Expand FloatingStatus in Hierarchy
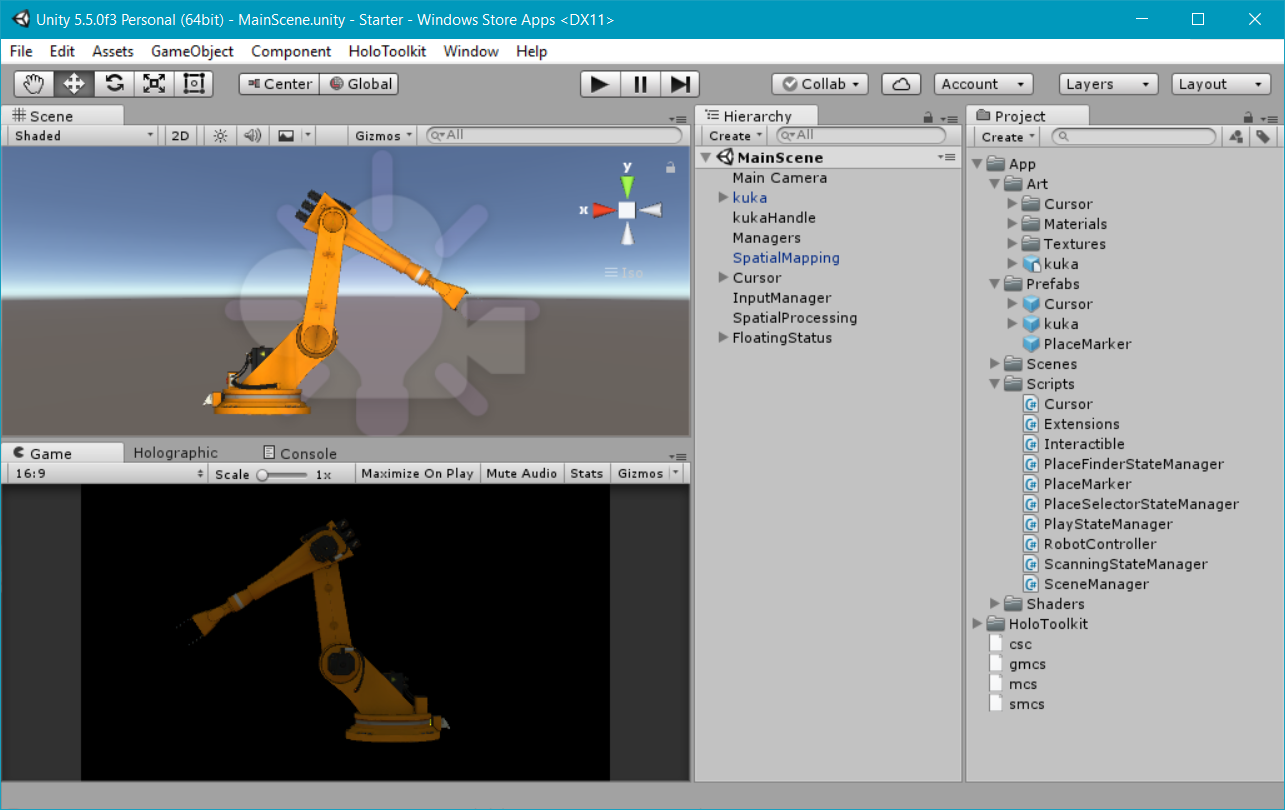 coord(723,338)
